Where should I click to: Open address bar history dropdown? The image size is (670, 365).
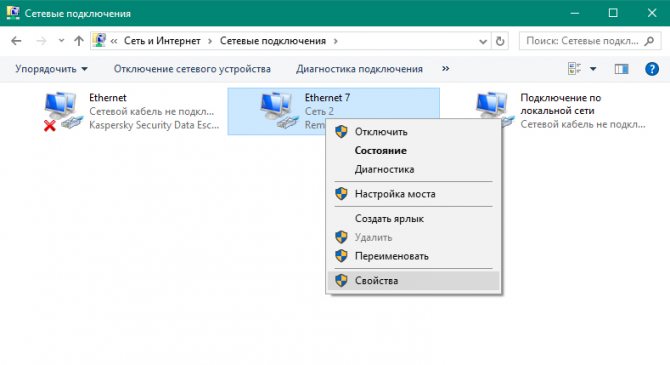(x=483, y=41)
